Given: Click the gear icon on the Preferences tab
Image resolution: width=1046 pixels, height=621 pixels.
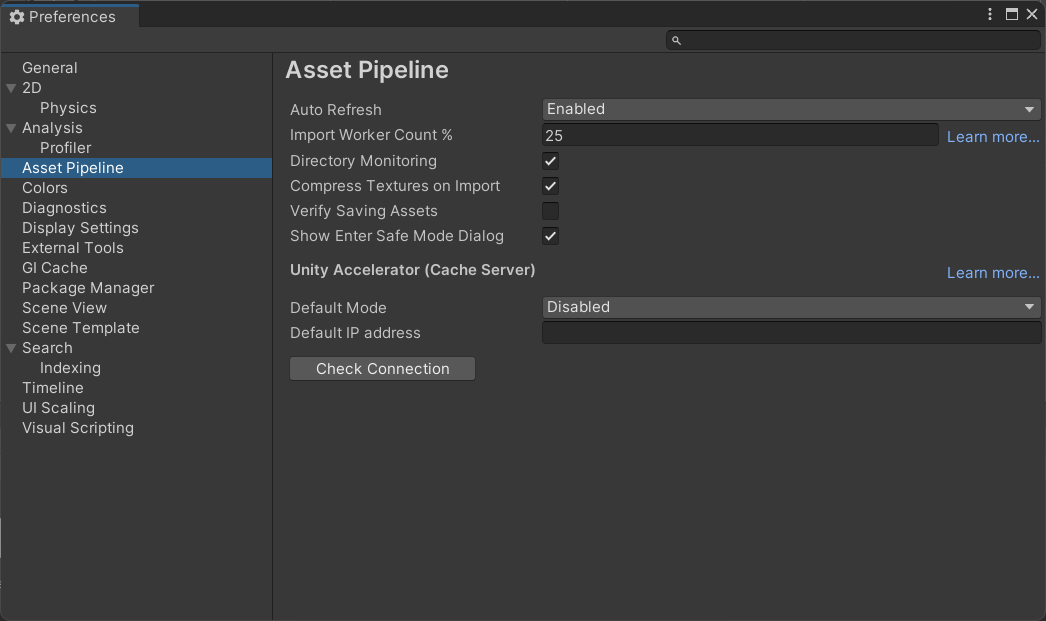Looking at the screenshot, I should click(x=17, y=16).
